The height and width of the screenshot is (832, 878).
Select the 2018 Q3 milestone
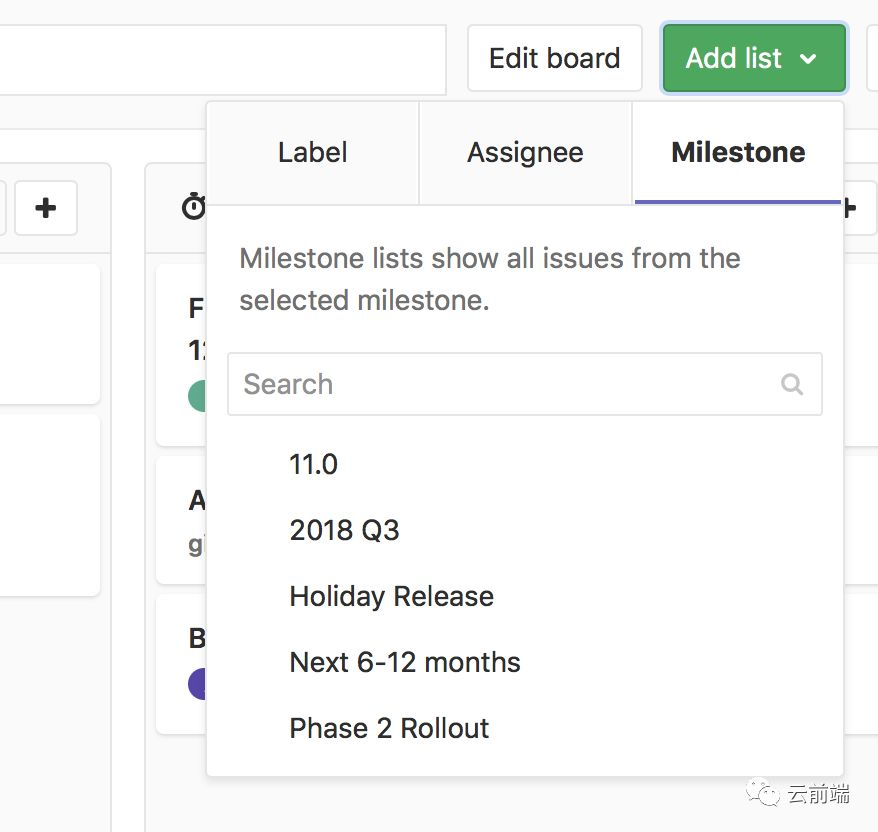344,530
